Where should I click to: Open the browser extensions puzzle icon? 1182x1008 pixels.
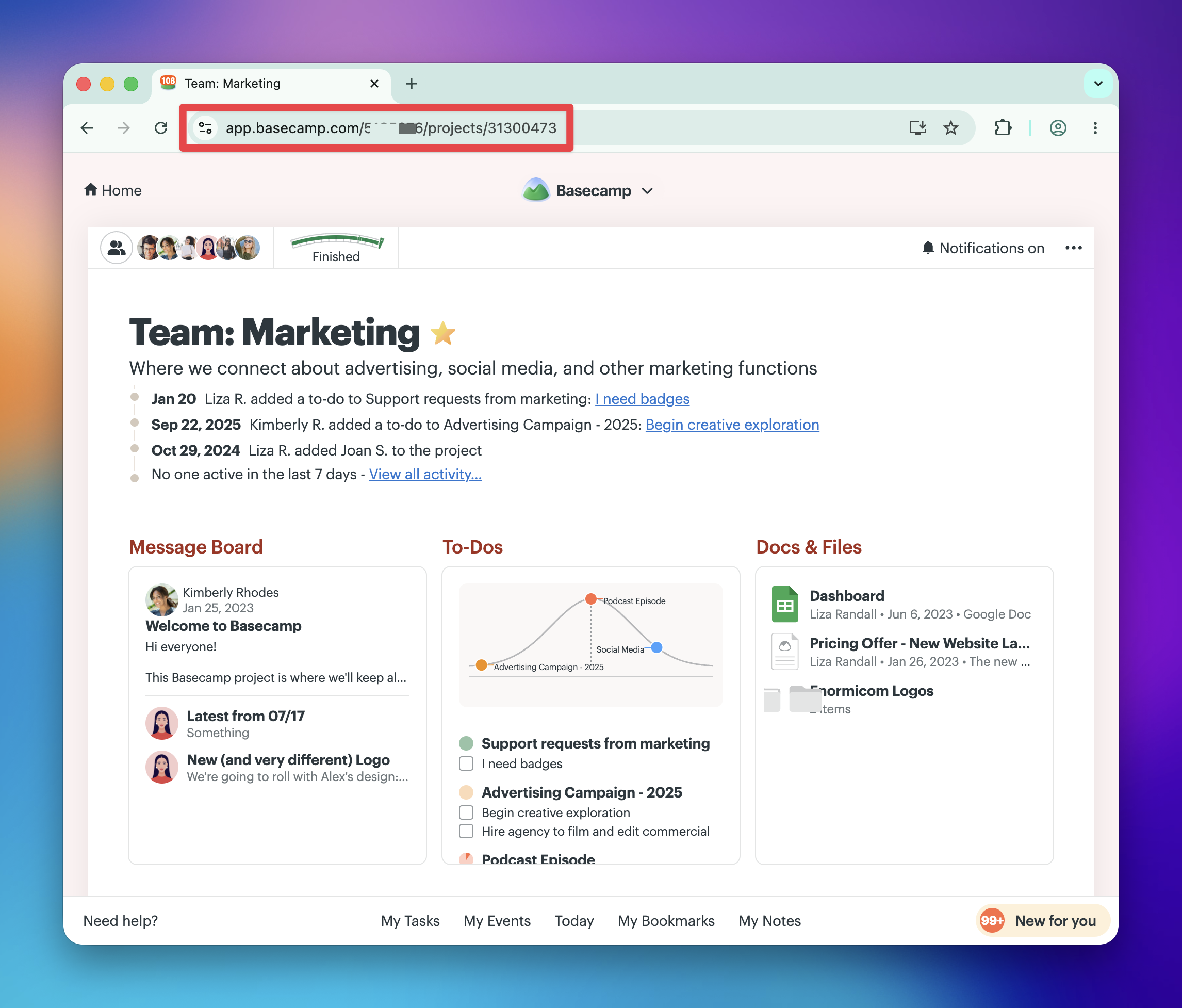1003,128
